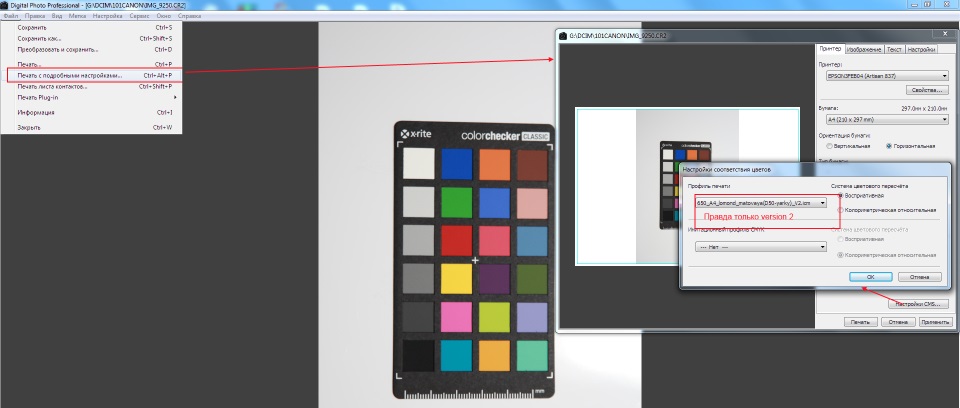Open the A4 (210 x 297 mm) paper dropdown
Image resolution: width=960 pixels, height=408 pixels.
tap(887, 119)
